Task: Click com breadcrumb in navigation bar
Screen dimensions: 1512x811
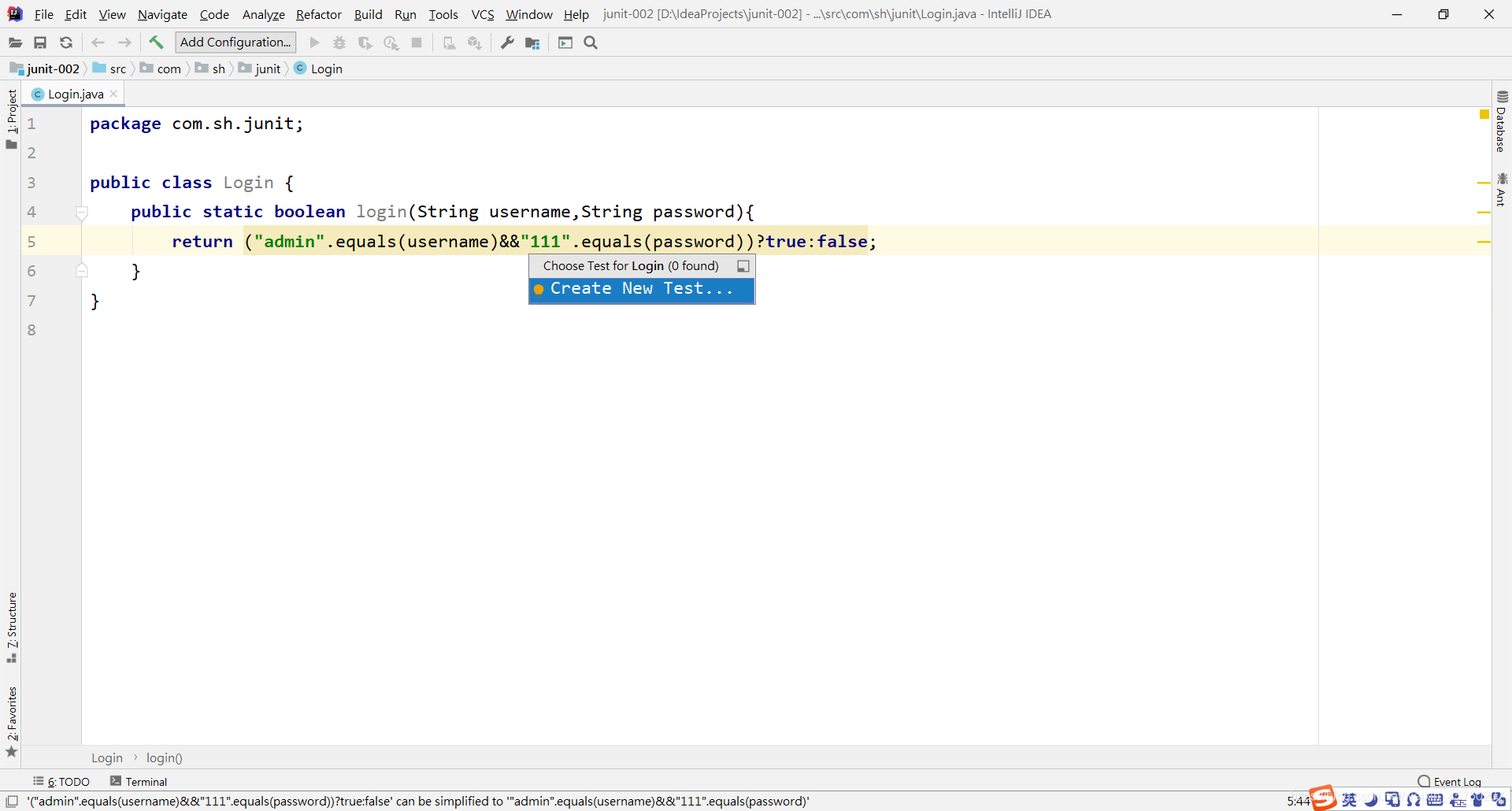Action: pyautogui.click(x=161, y=69)
